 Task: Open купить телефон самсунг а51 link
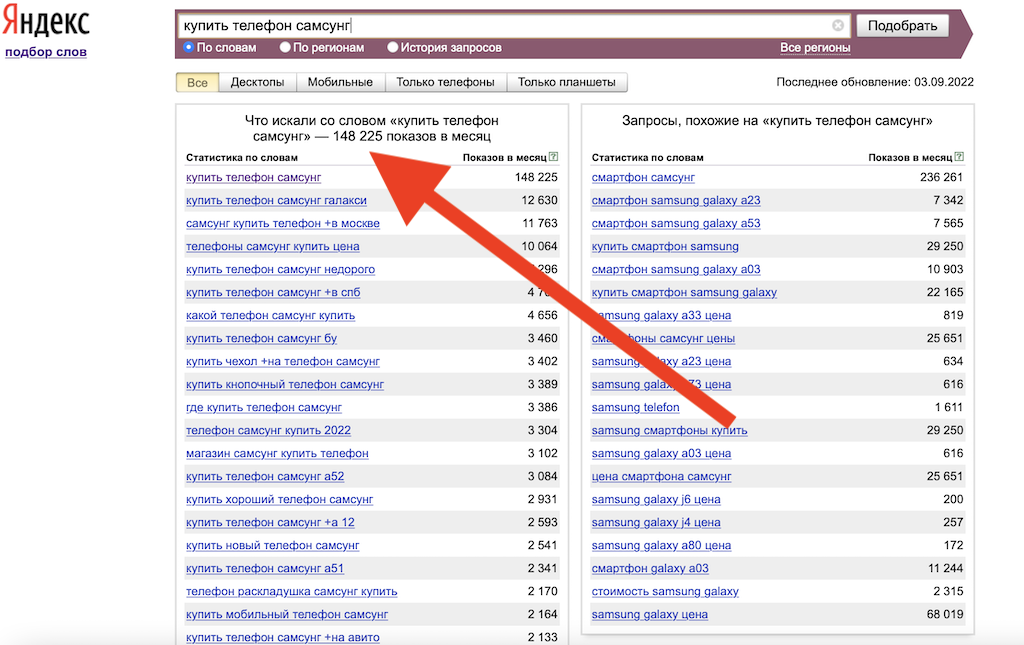[x=265, y=569]
